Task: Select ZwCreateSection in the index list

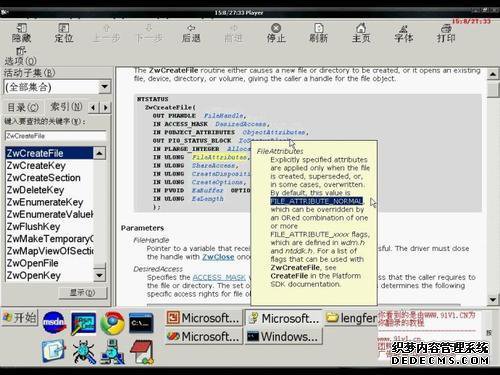Action: point(49,178)
